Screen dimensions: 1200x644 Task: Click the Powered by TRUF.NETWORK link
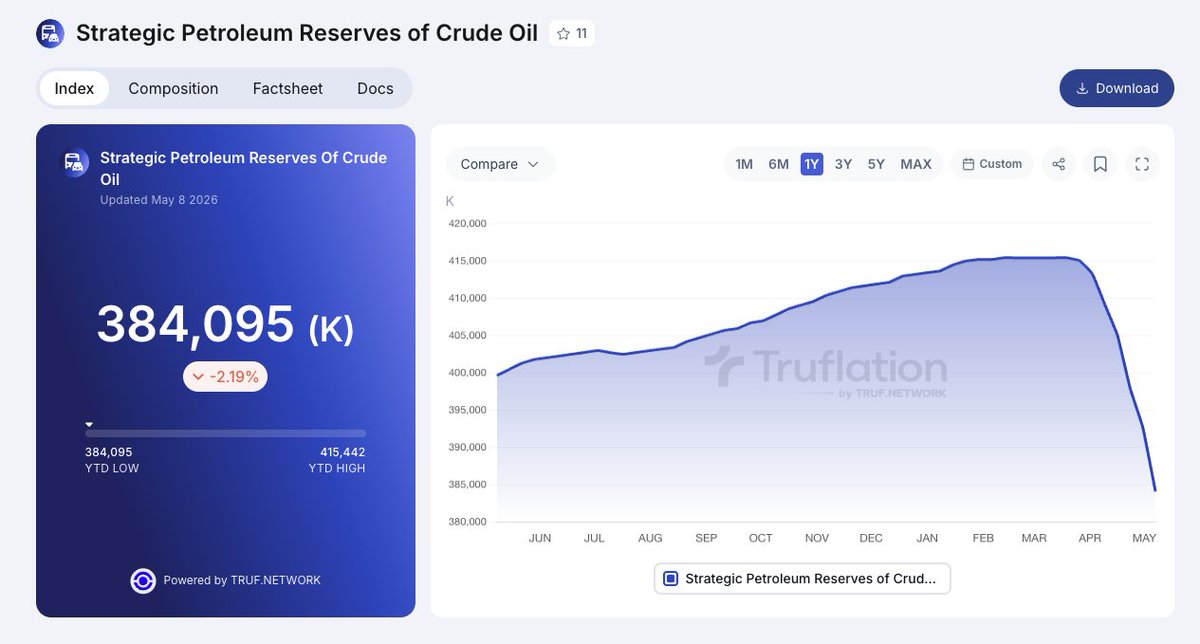click(x=242, y=580)
